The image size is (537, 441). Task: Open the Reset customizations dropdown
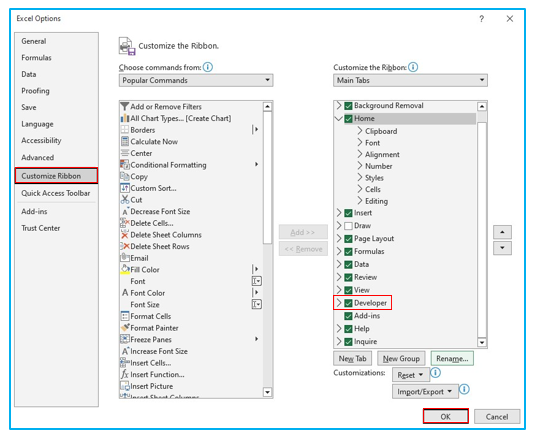(410, 375)
